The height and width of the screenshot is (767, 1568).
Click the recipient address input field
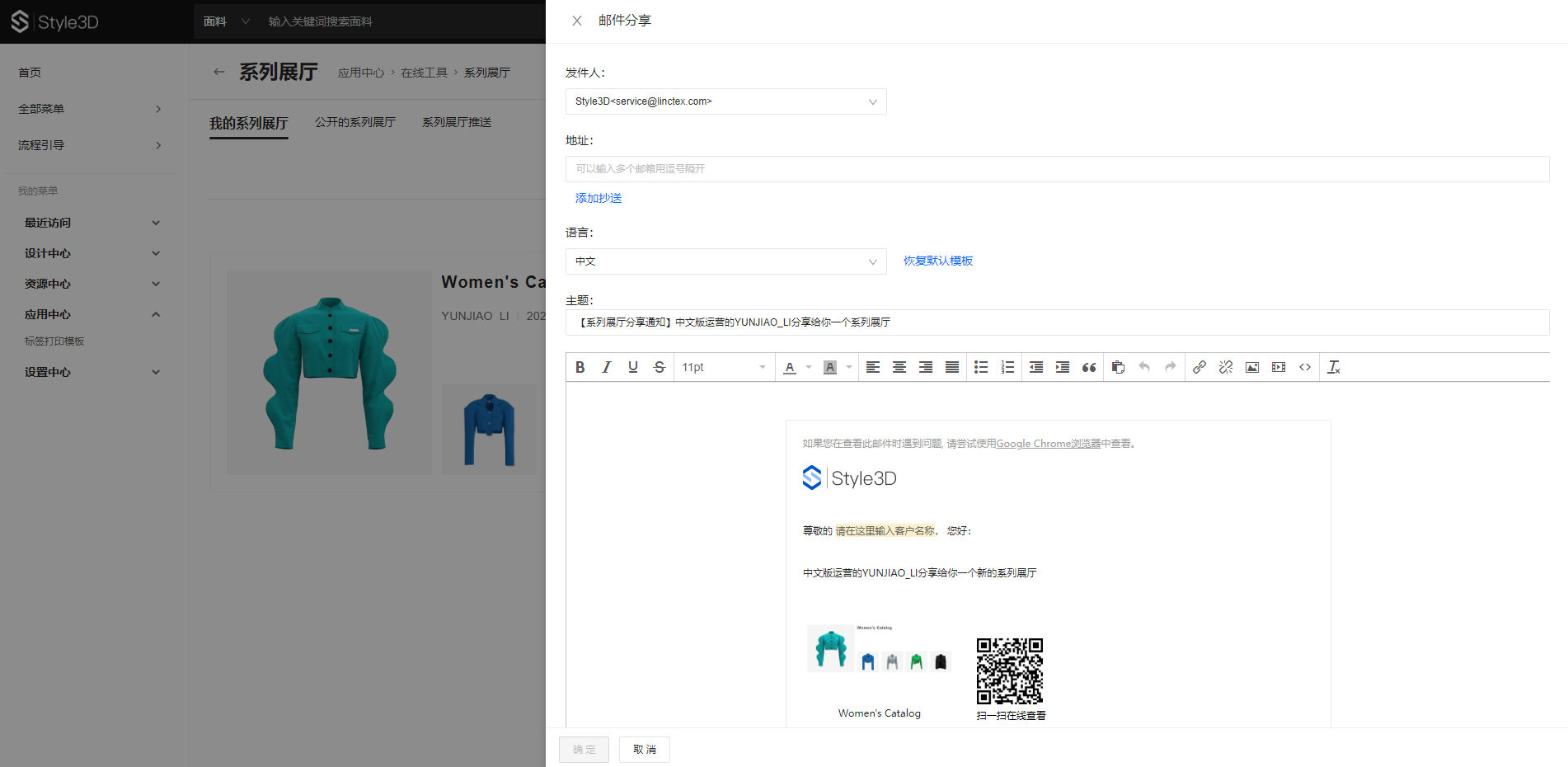1057,169
